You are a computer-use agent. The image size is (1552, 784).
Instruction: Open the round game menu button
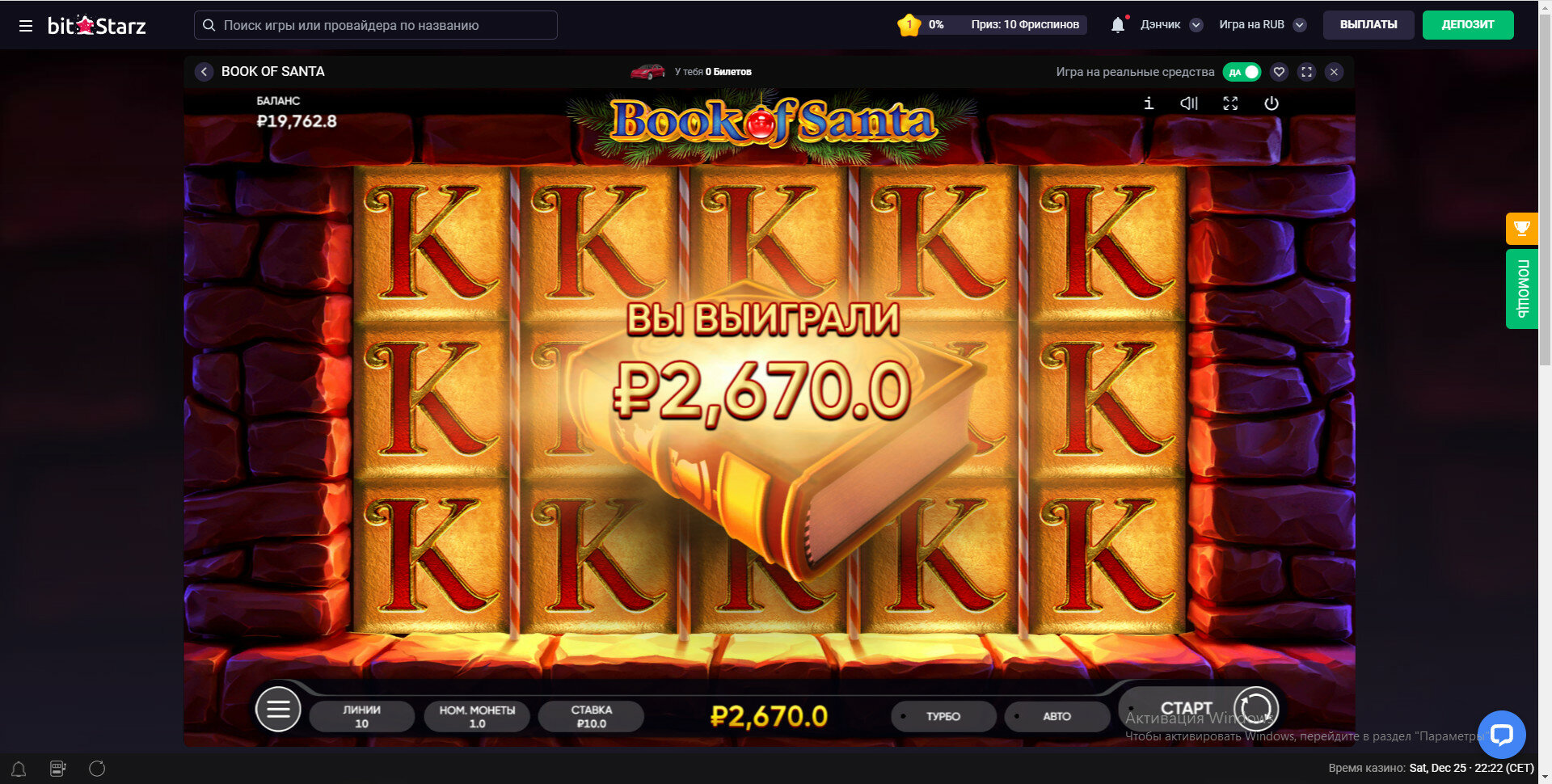click(278, 709)
